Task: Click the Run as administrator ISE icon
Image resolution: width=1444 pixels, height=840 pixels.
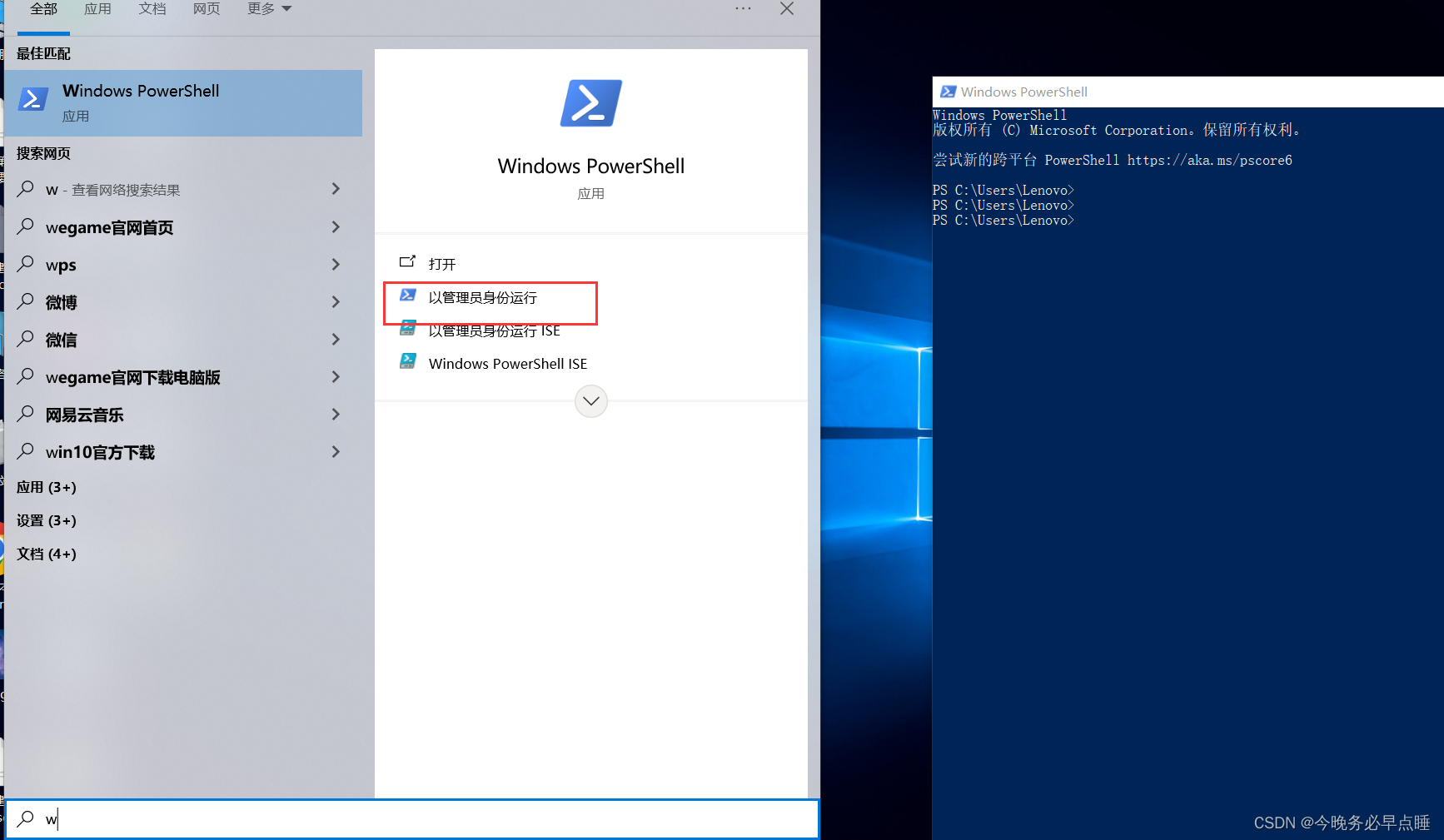Action: coord(408,328)
